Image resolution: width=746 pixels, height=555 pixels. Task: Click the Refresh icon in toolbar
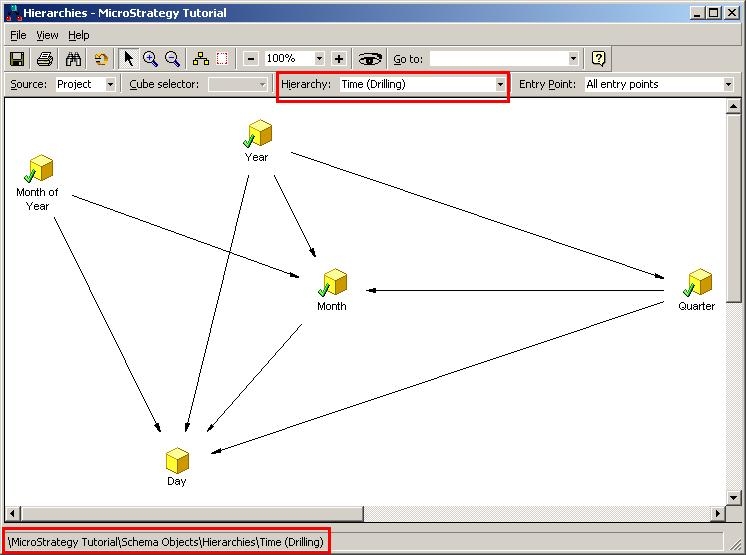101,59
